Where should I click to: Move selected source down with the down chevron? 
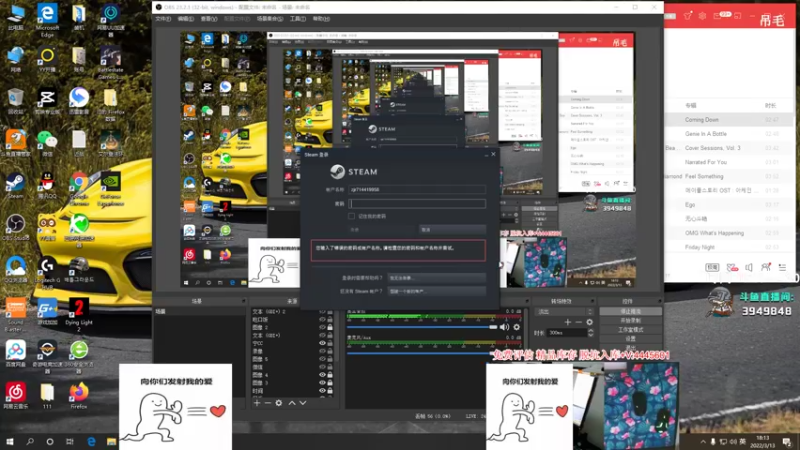point(303,403)
